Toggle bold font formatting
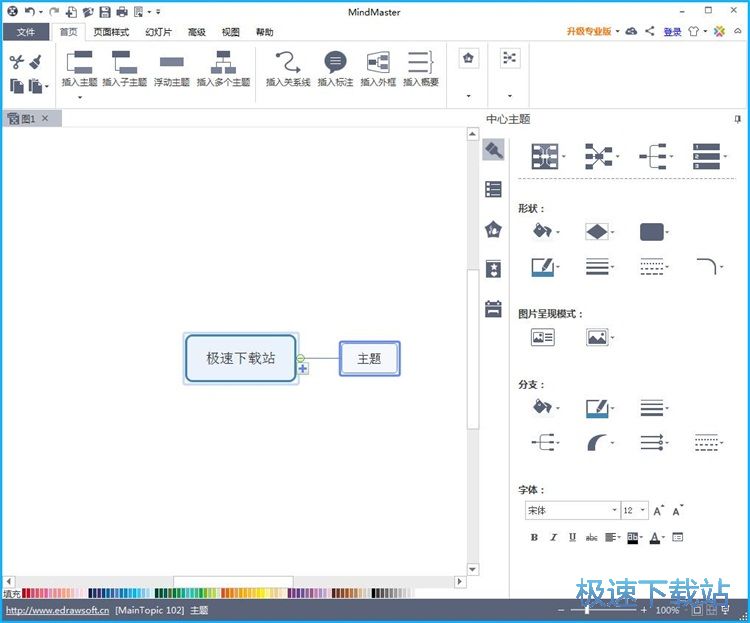The height and width of the screenshot is (623, 750). (534, 537)
